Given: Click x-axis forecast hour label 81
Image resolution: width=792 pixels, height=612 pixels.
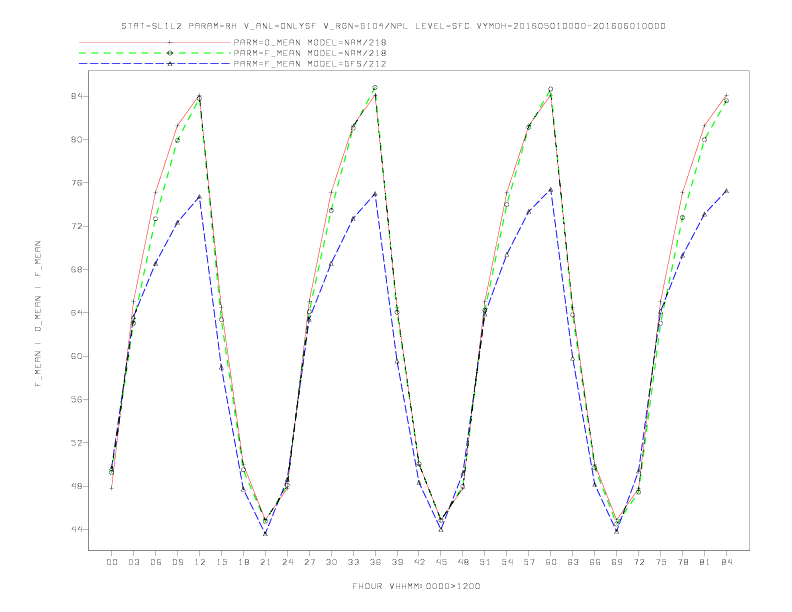Looking at the screenshot, I should [705, 562].
